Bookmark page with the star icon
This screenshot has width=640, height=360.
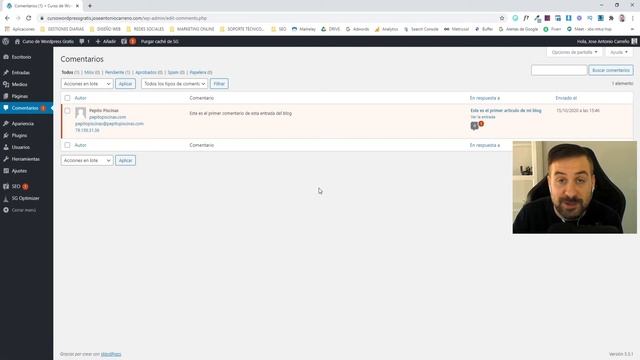pyautogui.click(x=502, y=18)
